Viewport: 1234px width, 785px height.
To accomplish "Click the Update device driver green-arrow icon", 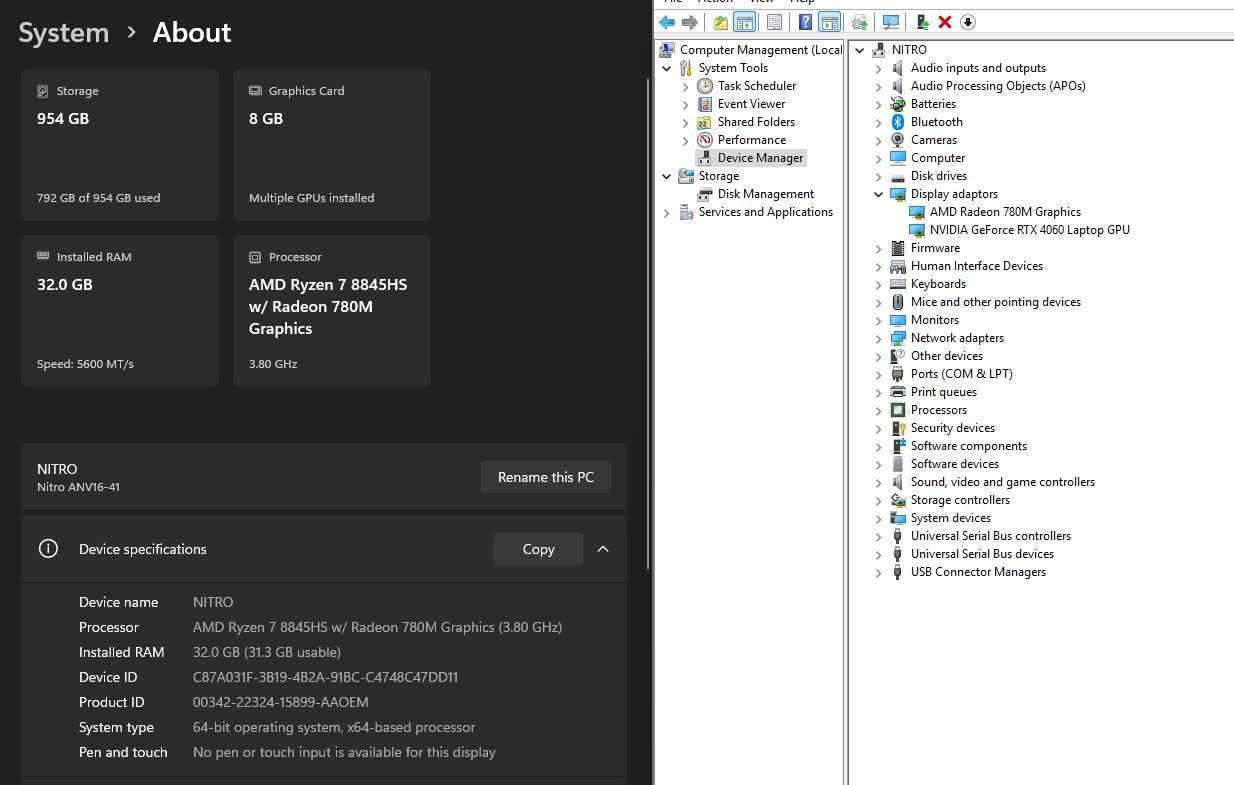I will (x=922, y=22).
